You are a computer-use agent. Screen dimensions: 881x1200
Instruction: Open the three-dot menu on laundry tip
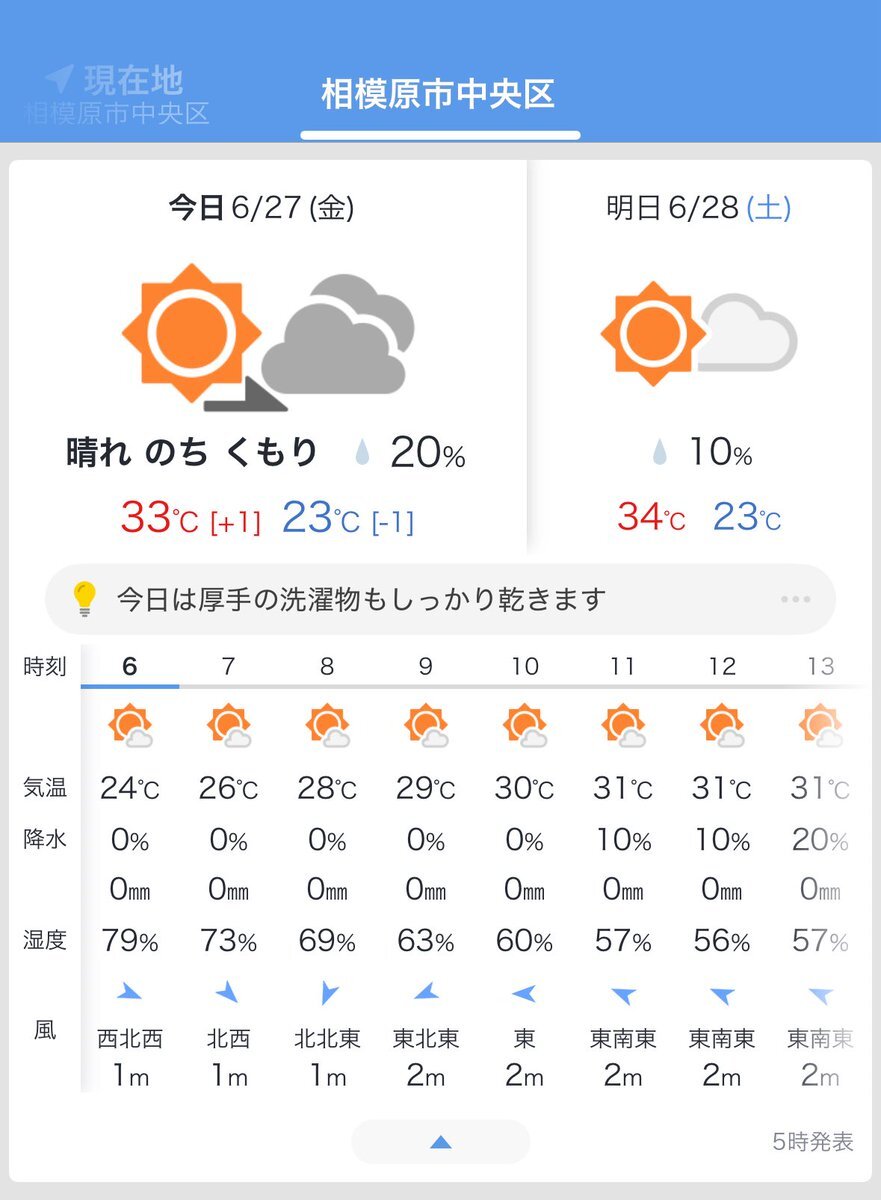click(x=795, y=599)
